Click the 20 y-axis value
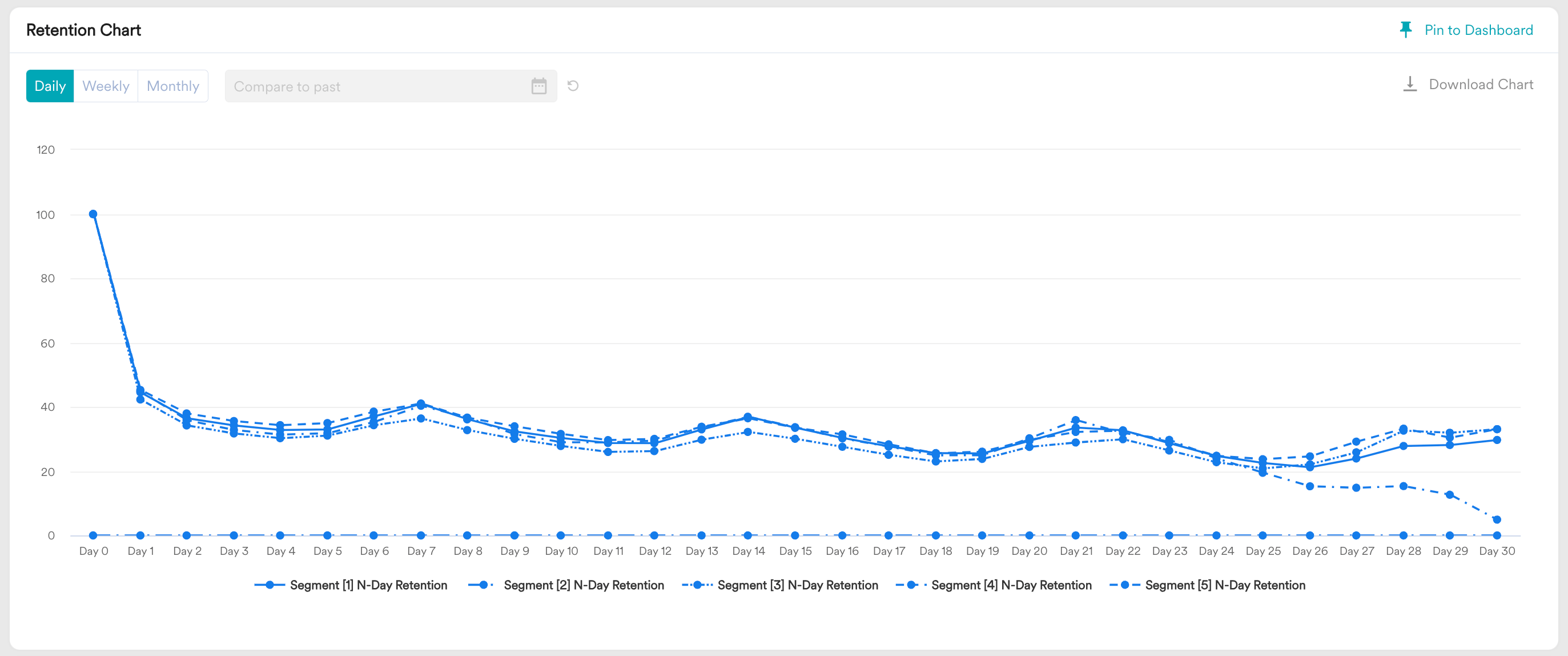Screen dimensions: 1568x656 click(x=47, y=472)
